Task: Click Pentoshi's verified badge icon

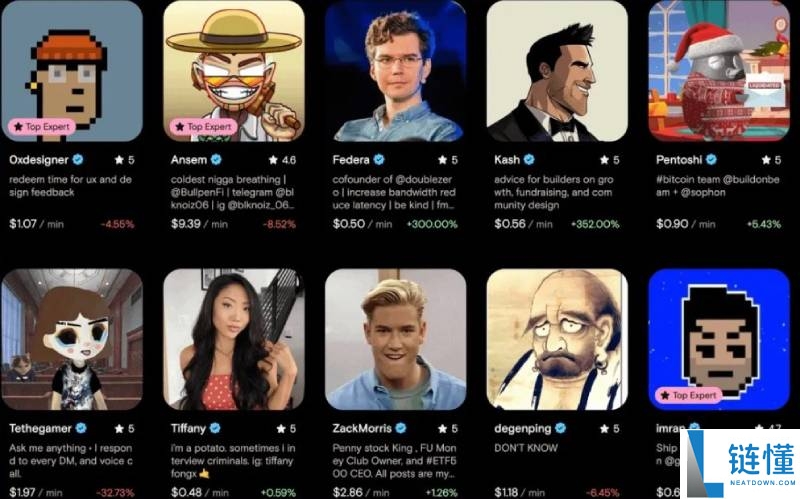Action: 713,160
